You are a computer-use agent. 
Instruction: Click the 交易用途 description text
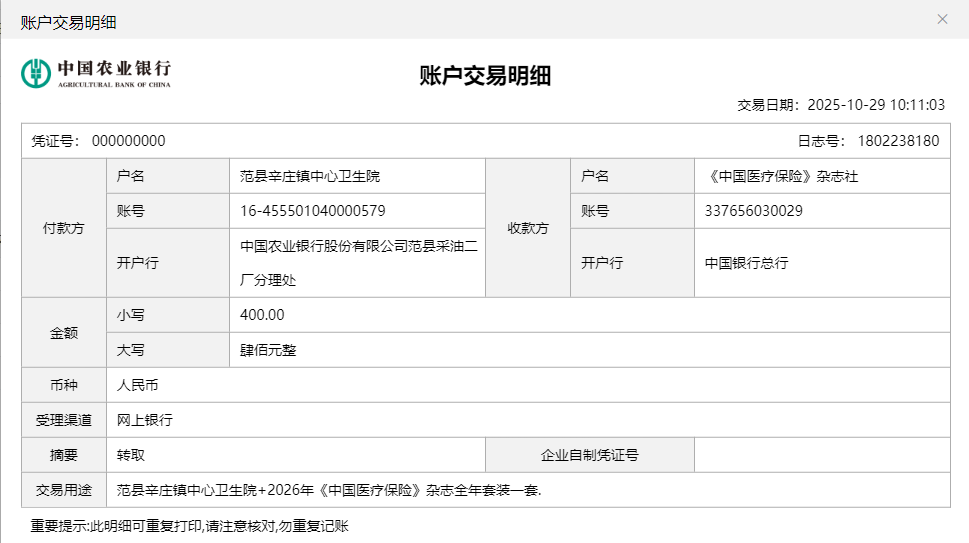pyautogui.click(x=329, y=490)
